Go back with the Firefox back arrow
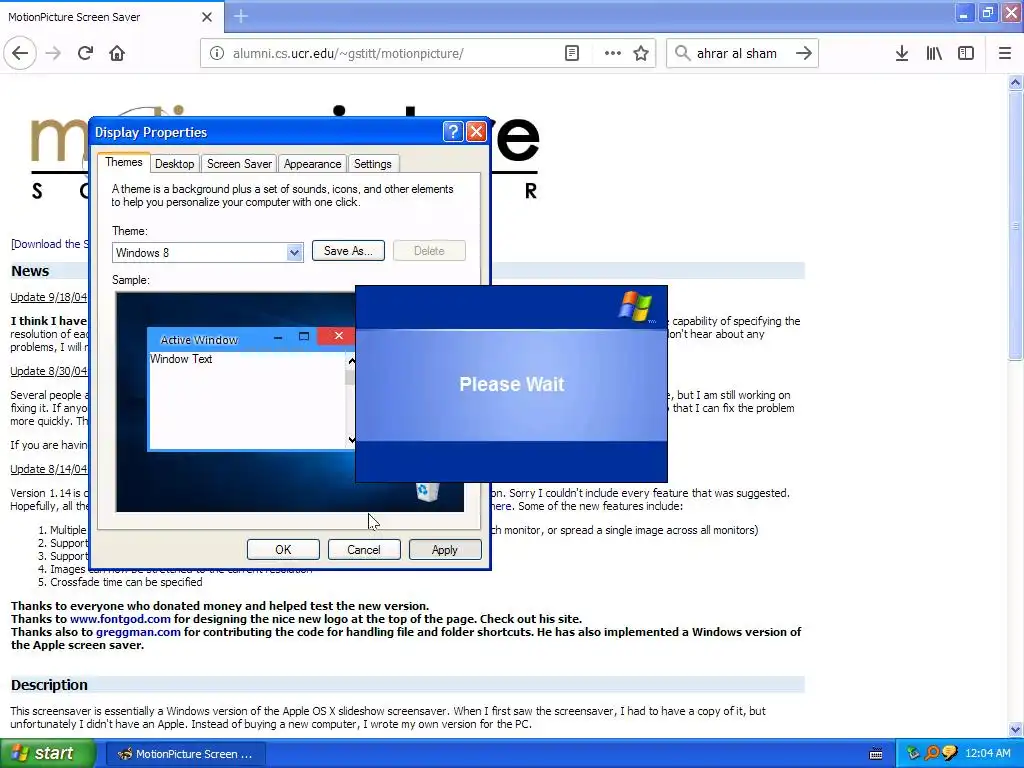The width and height of the screenshot is (1024, 768). point(20,54)
